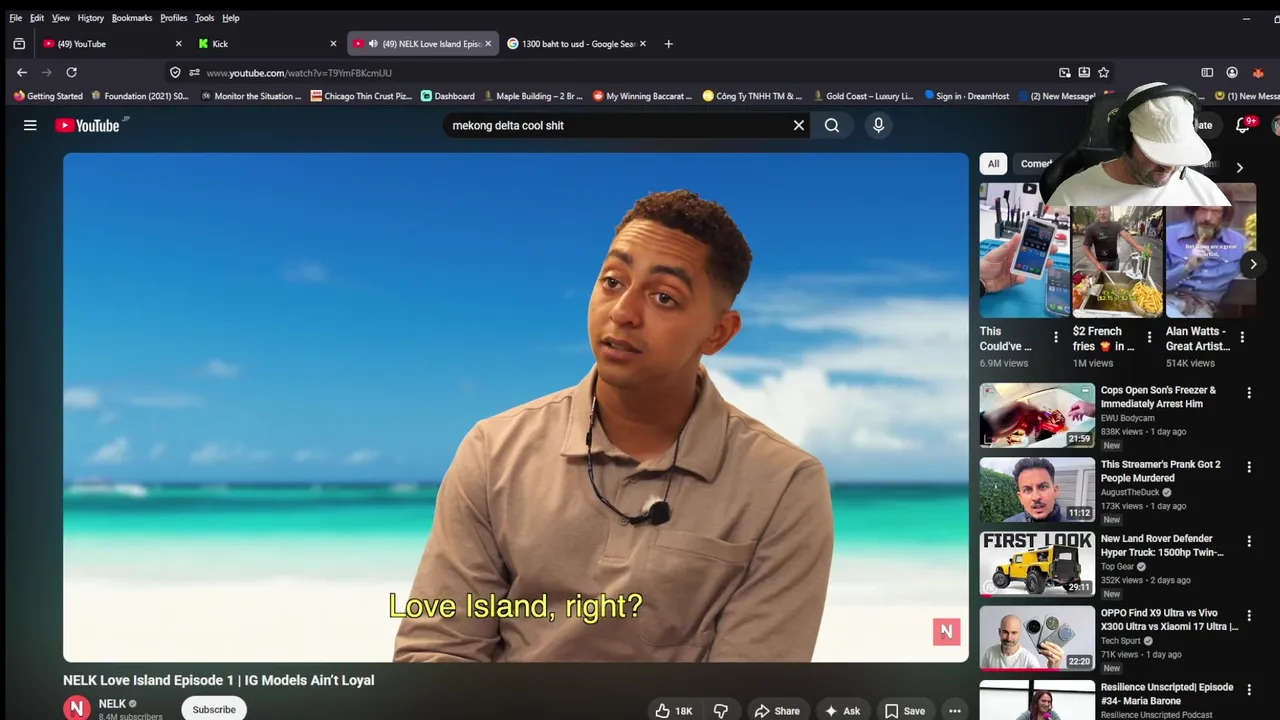The image size is (1280, 720).
Task: Open the Profiles menu
Action: [x=173, y=18]
